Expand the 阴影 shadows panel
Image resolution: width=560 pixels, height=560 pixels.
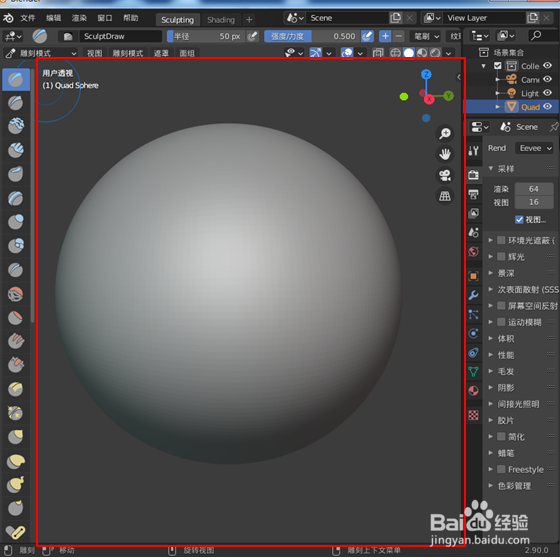point(491,387)
